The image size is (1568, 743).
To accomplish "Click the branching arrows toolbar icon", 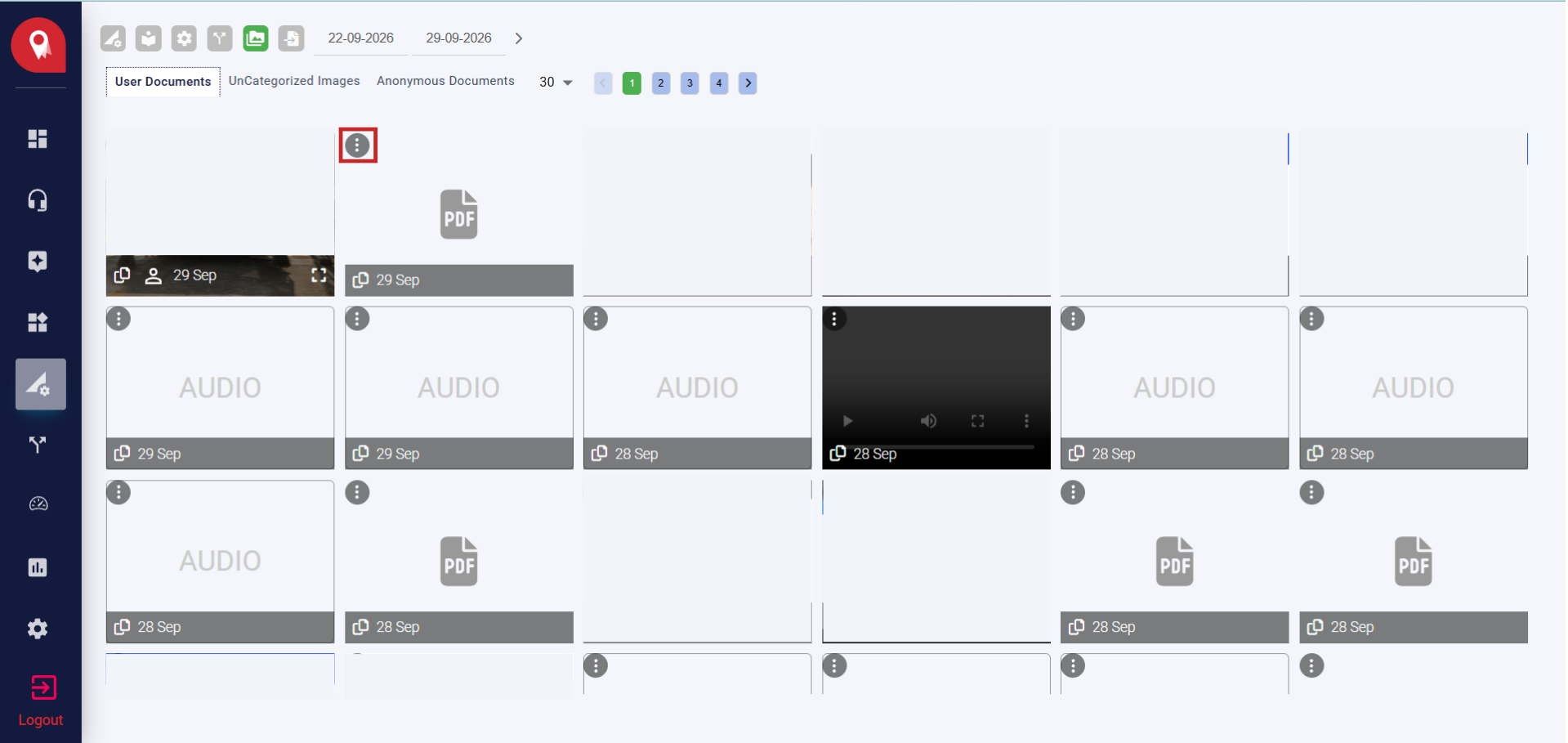I will 220,38.
